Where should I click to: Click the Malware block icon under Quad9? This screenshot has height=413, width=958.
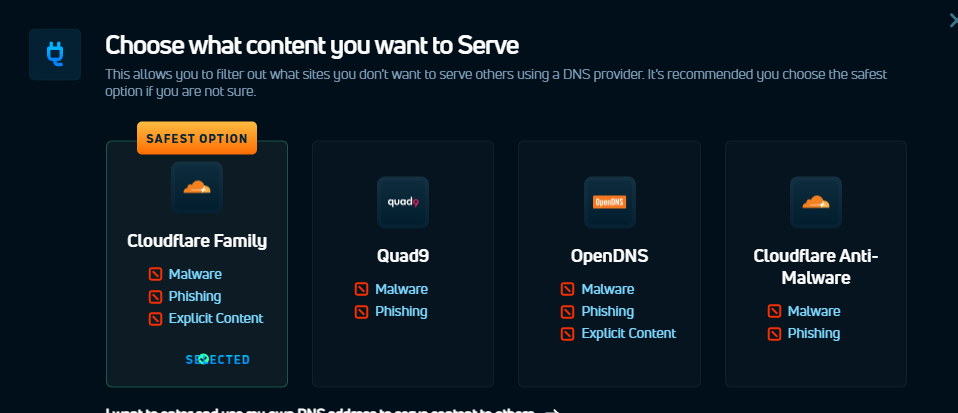point(362,289)
